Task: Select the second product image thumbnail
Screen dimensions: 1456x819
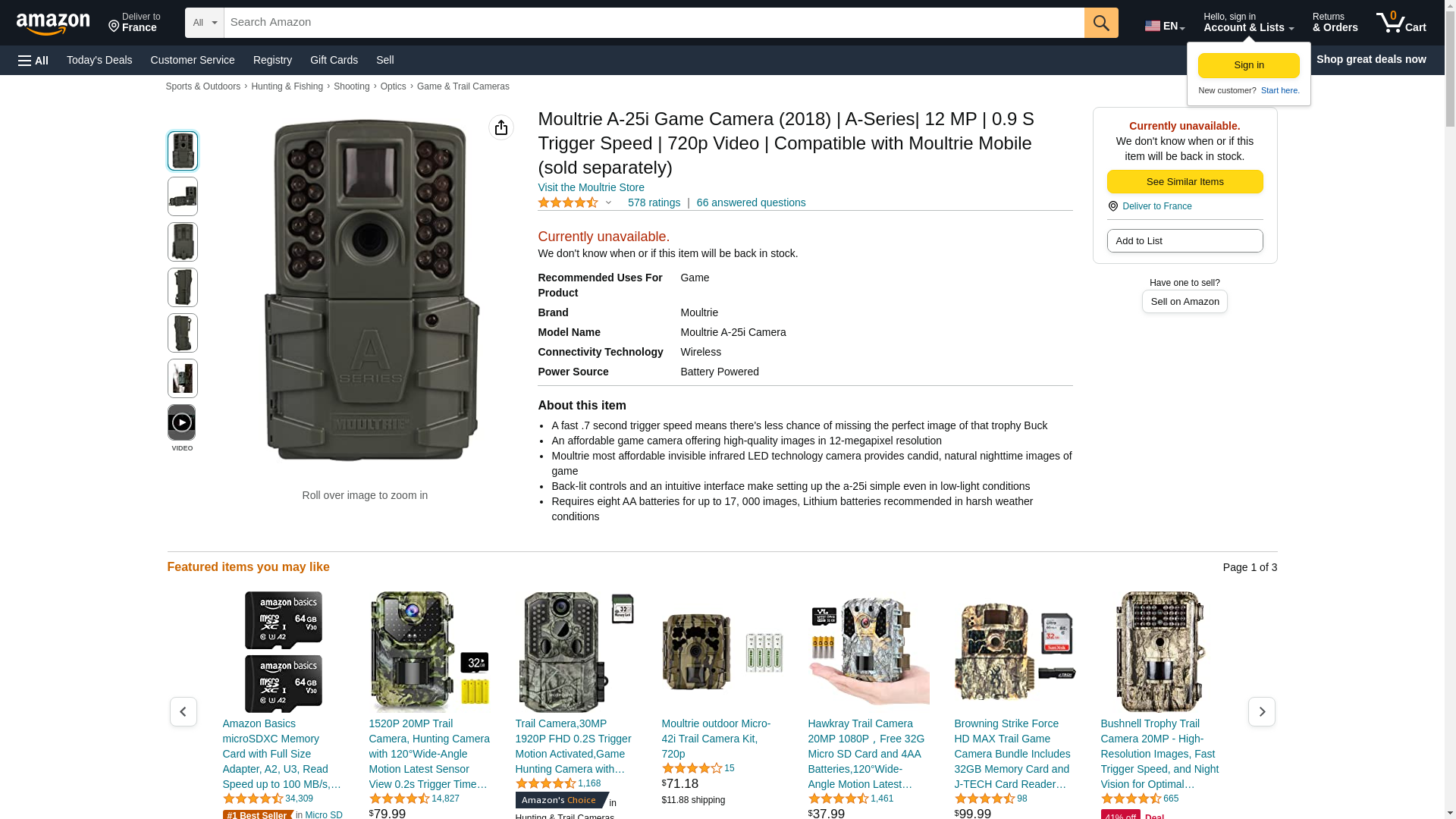Action: (182, 196)
